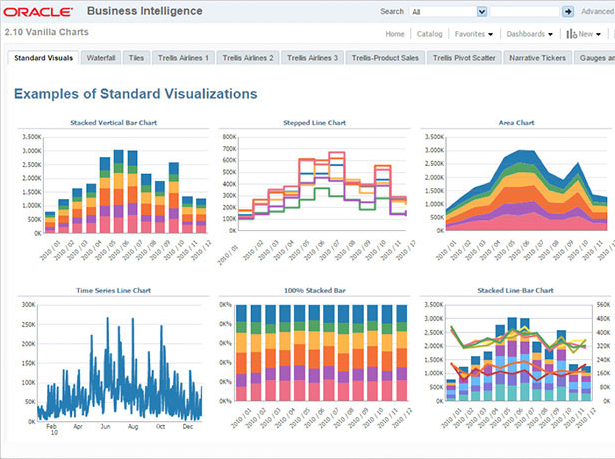Click the Area Chart title
This screenshot has height=459, width=615.
(x=516, y=122)
